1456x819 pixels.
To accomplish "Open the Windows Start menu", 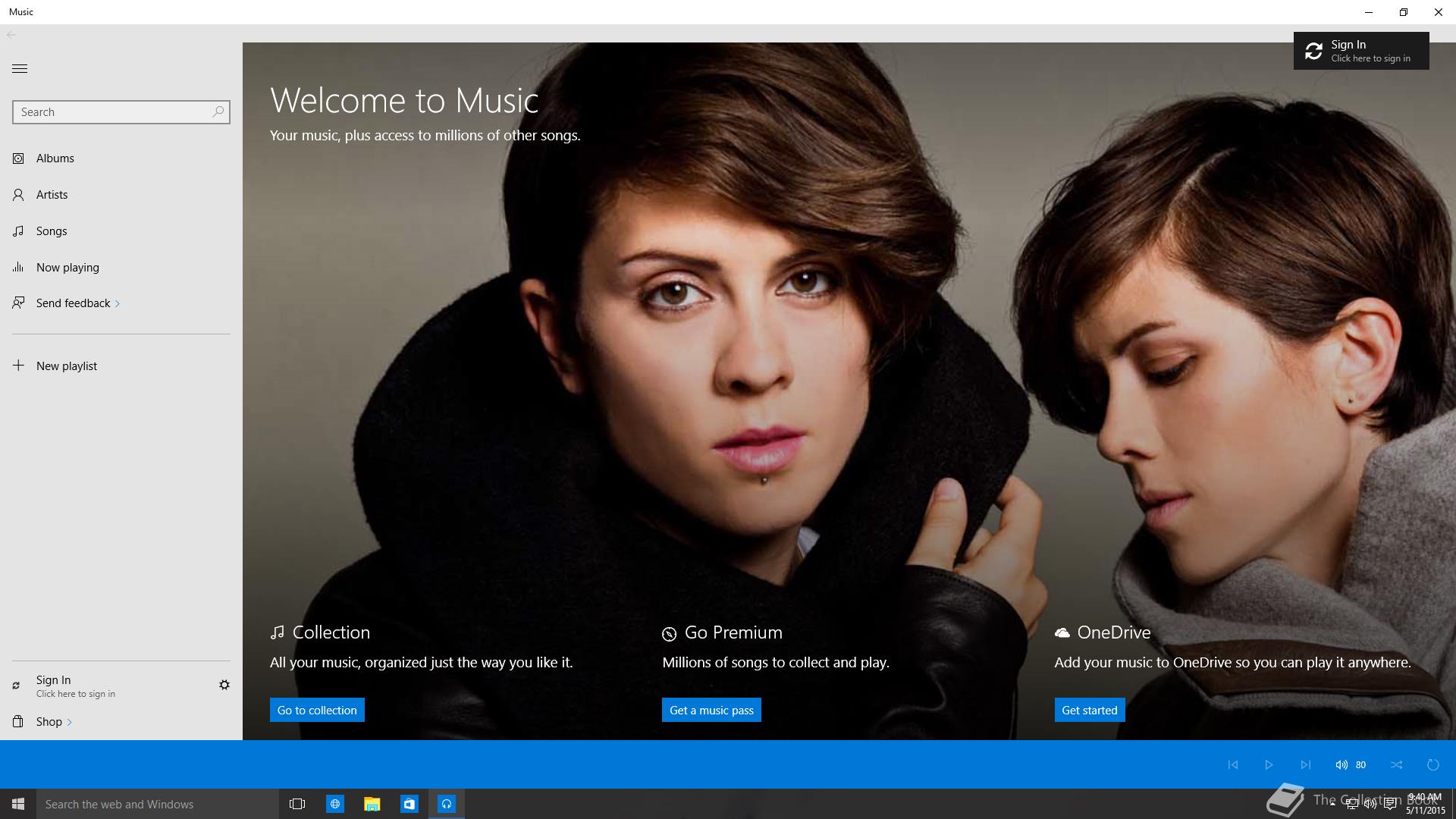I will (x=18, y=804).
